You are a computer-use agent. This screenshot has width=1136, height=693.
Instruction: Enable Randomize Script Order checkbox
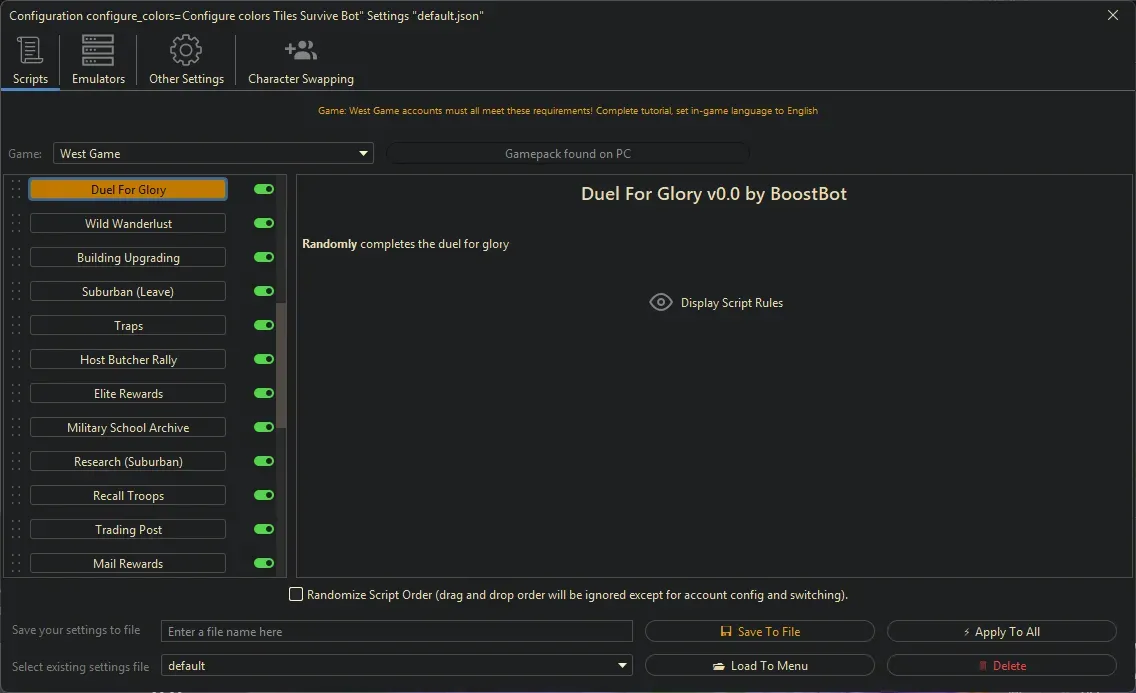(x=296, y=594)
